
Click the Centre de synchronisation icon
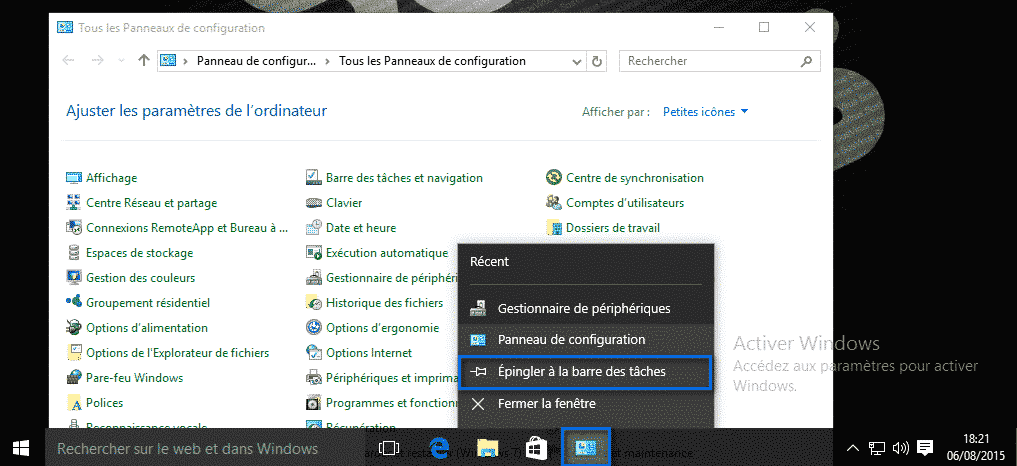(554, 178)
